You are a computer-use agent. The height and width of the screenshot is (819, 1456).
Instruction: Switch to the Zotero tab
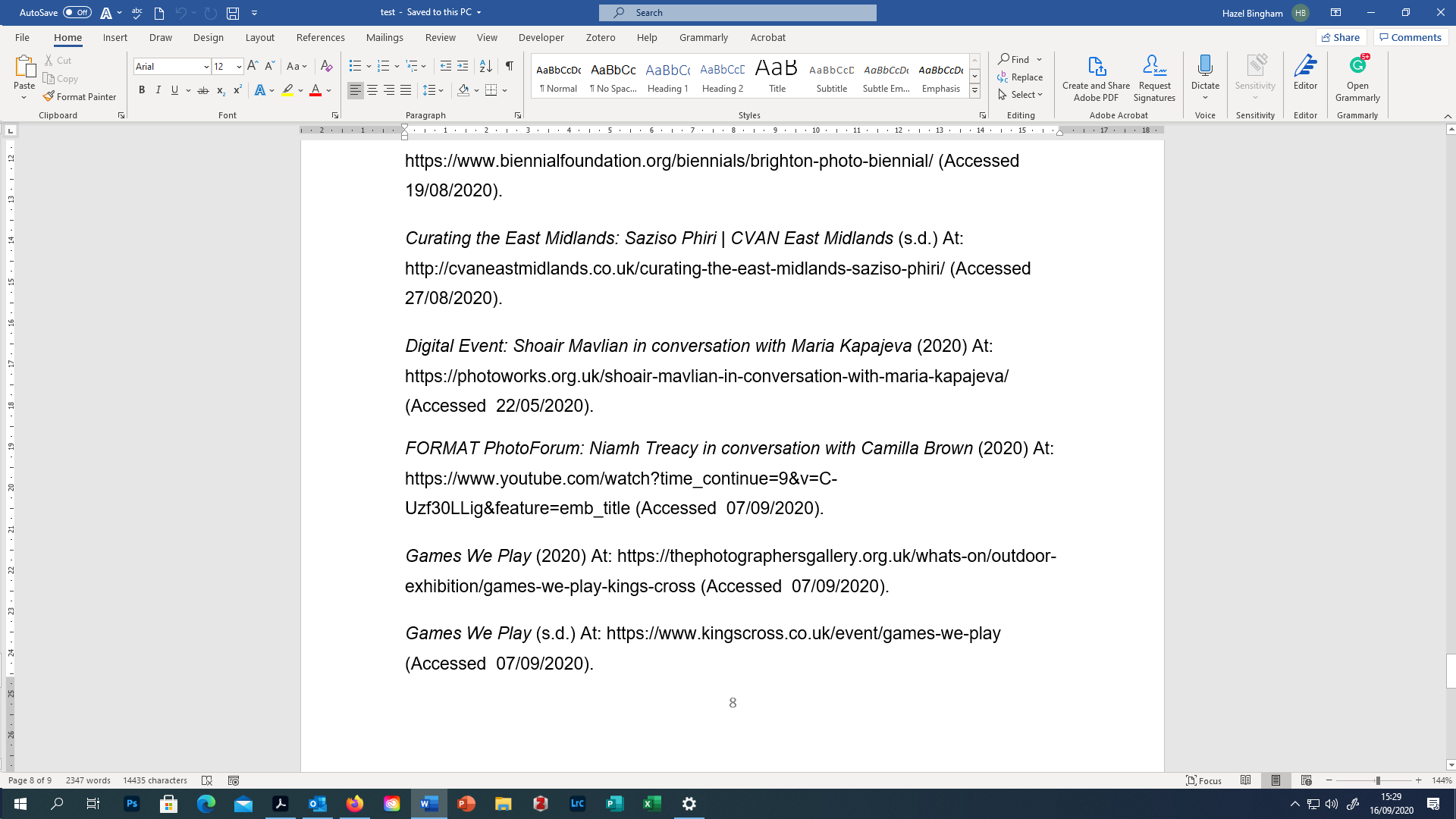click(x=600, y=37)
